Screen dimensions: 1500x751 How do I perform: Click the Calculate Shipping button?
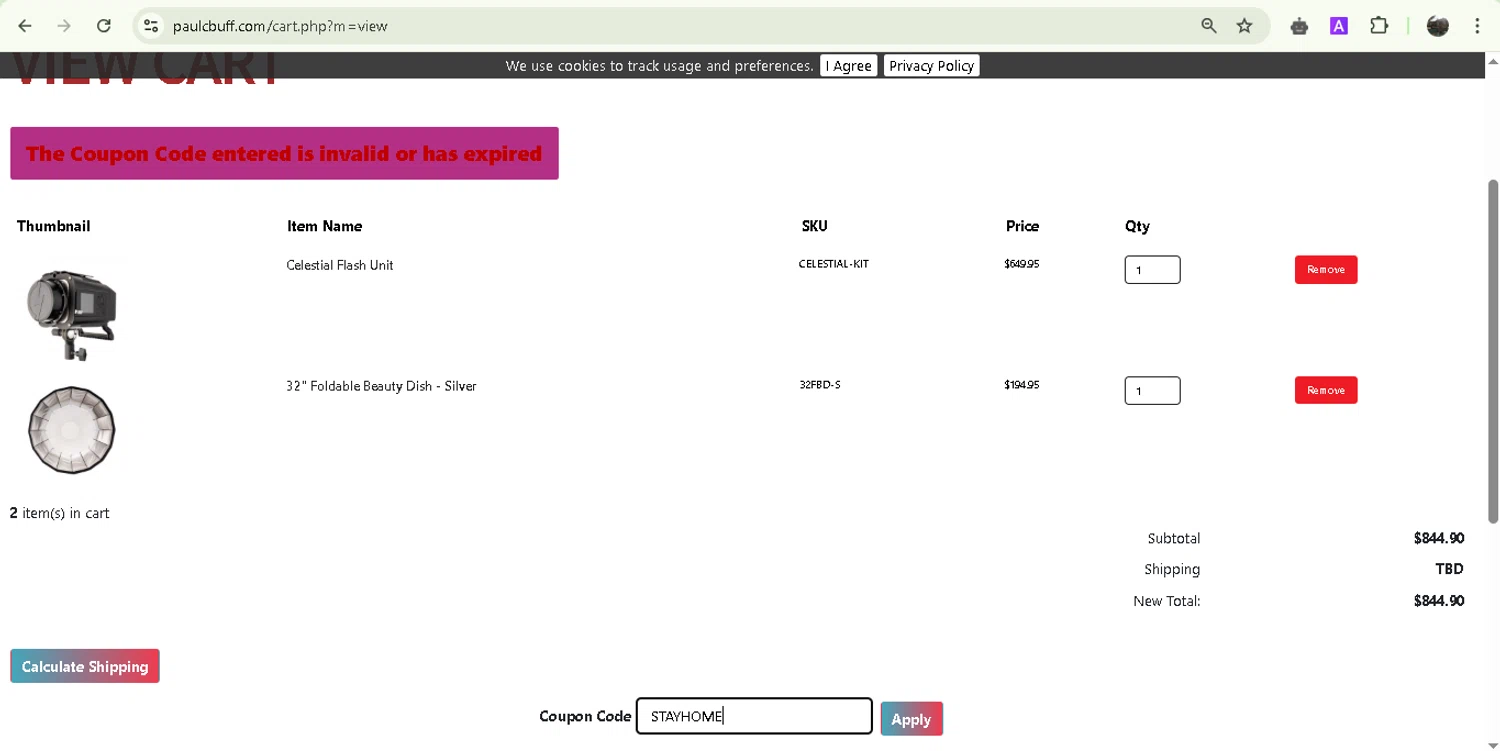85,666
